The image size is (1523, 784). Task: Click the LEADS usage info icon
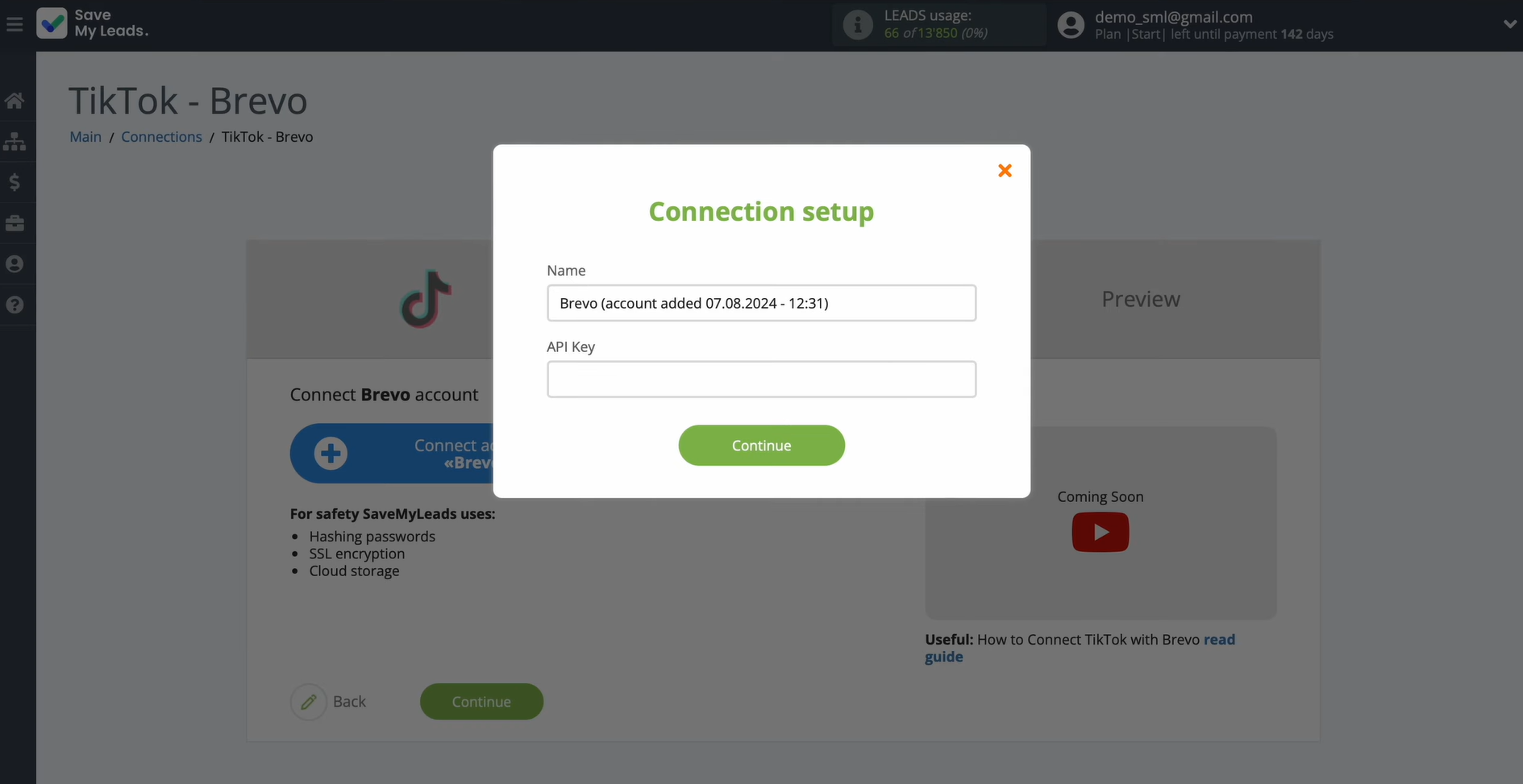pos(858,25)
